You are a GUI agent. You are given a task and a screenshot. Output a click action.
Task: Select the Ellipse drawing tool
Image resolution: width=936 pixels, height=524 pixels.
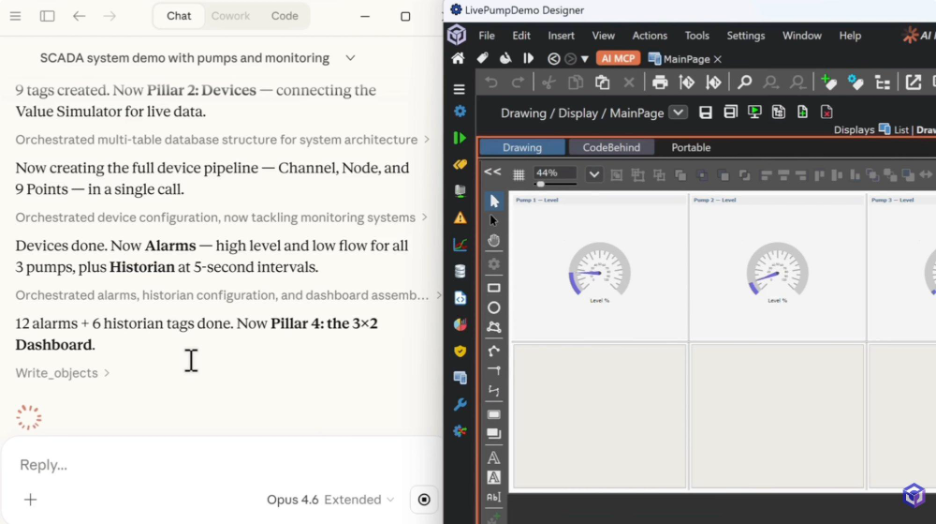pos(494,308)
